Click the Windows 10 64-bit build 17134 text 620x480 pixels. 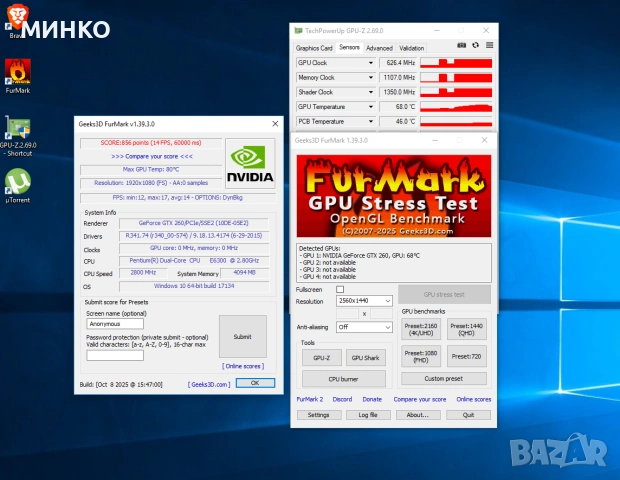tap(194, 286)
